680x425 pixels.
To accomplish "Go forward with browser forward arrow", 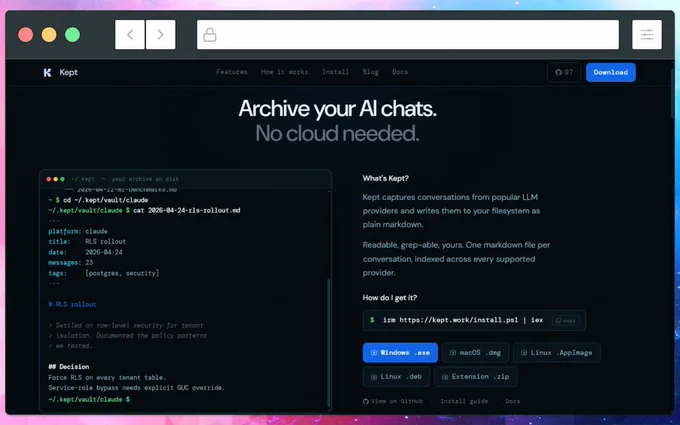I will tap(160, 35).
